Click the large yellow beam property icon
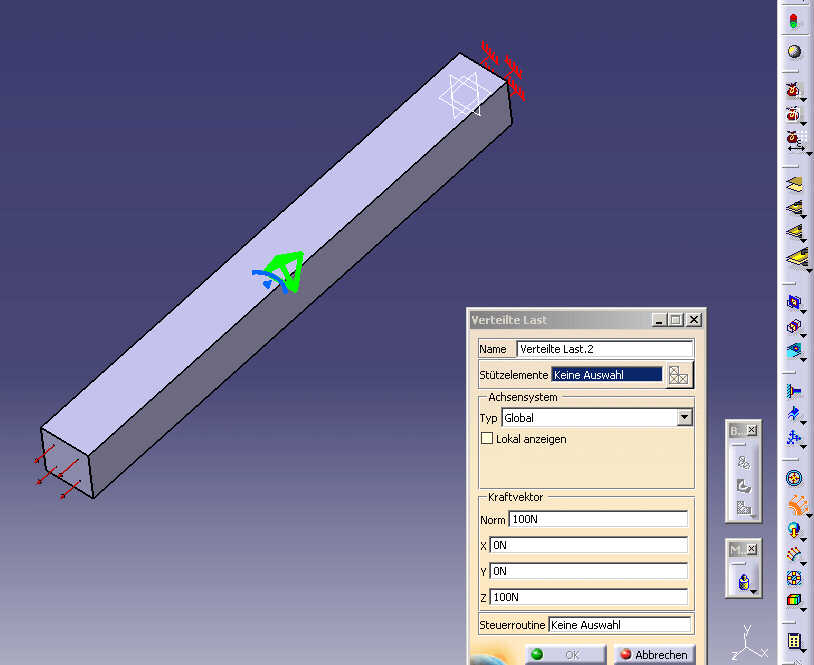This screenshot has height=665, width=814. click(x=796, y=256)
